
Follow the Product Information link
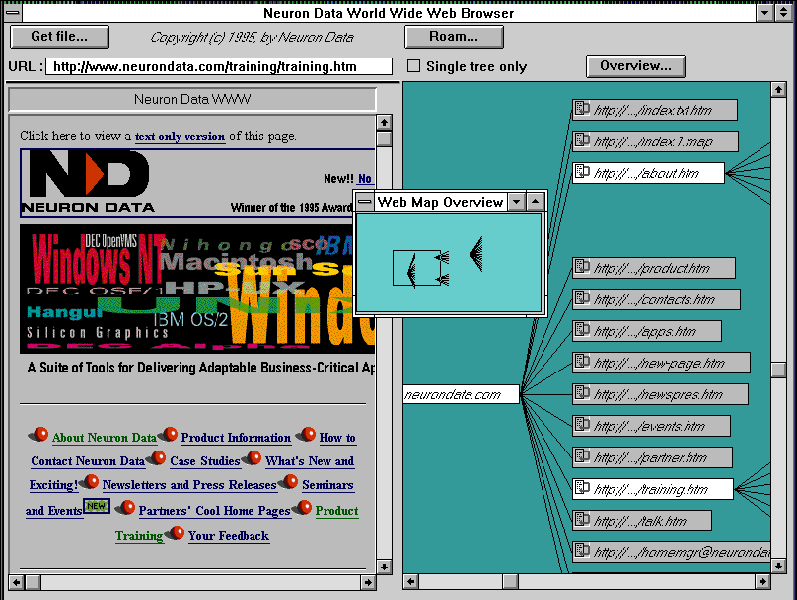click(x=236, y=438)
